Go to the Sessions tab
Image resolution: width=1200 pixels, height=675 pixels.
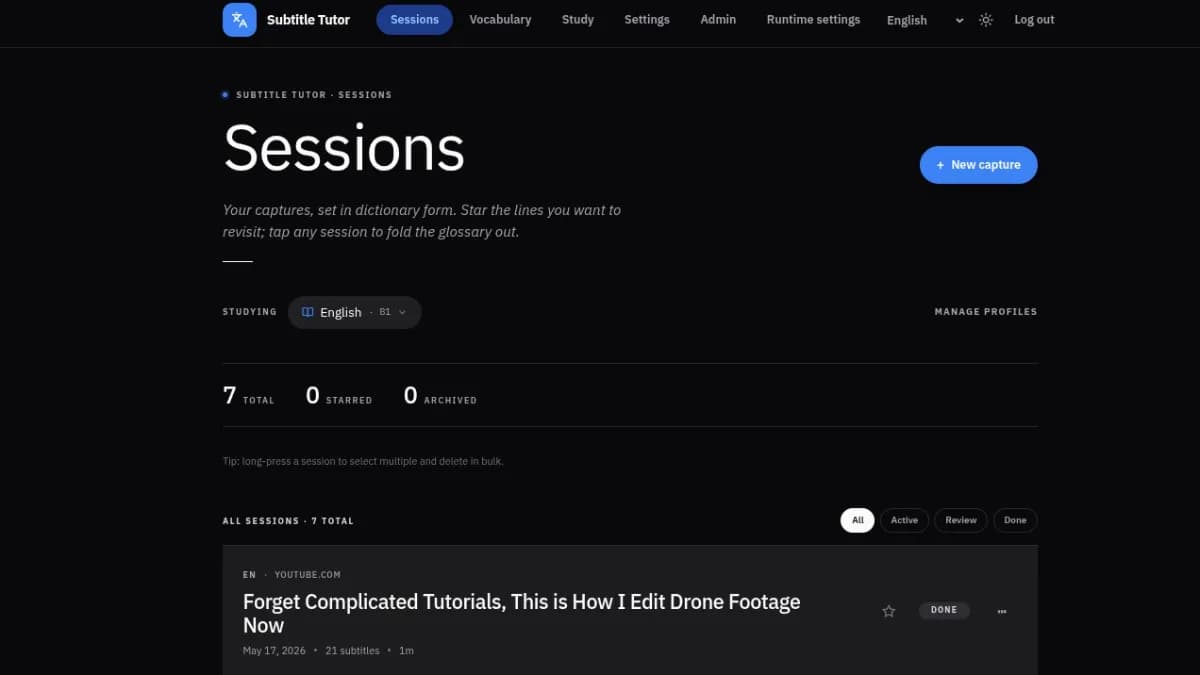[415, 19]
